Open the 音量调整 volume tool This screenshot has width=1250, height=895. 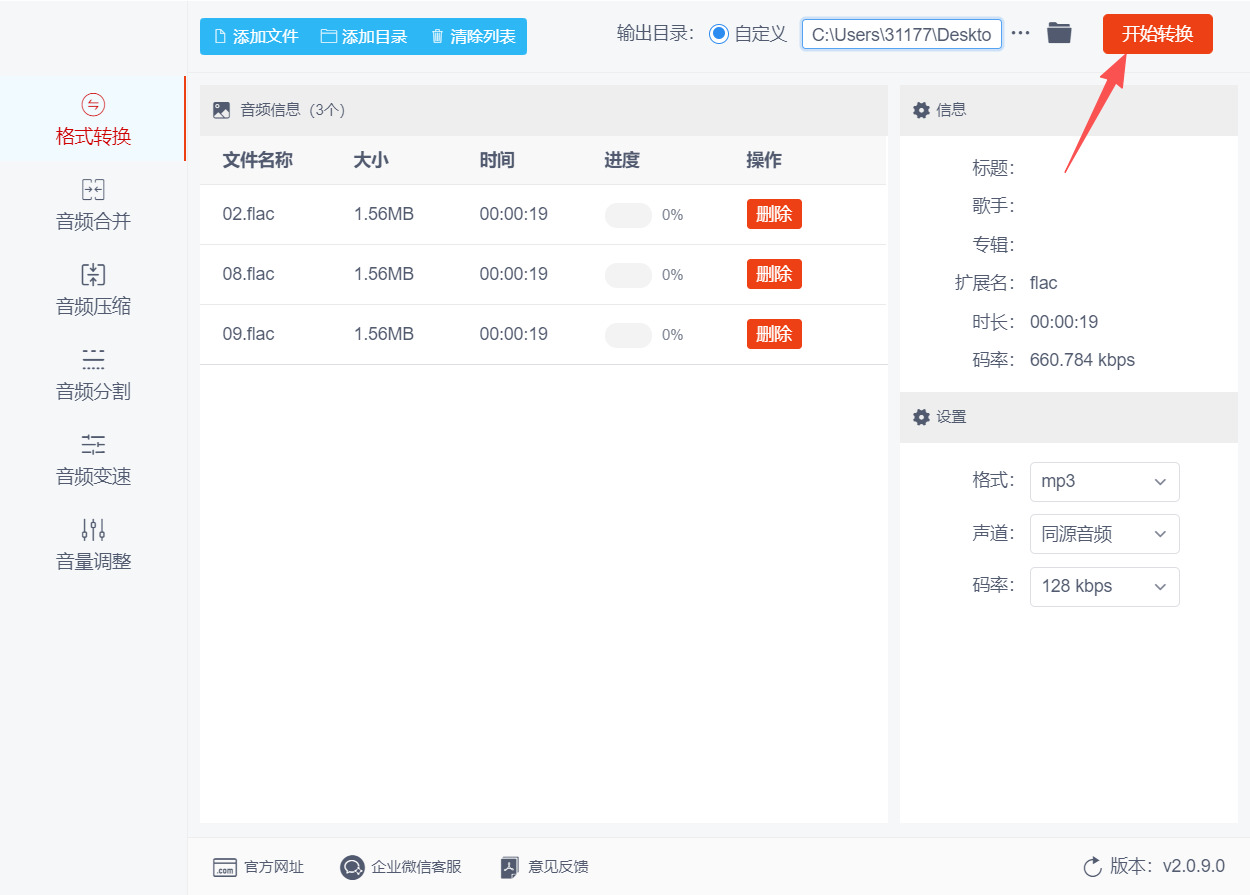[93, 545]
